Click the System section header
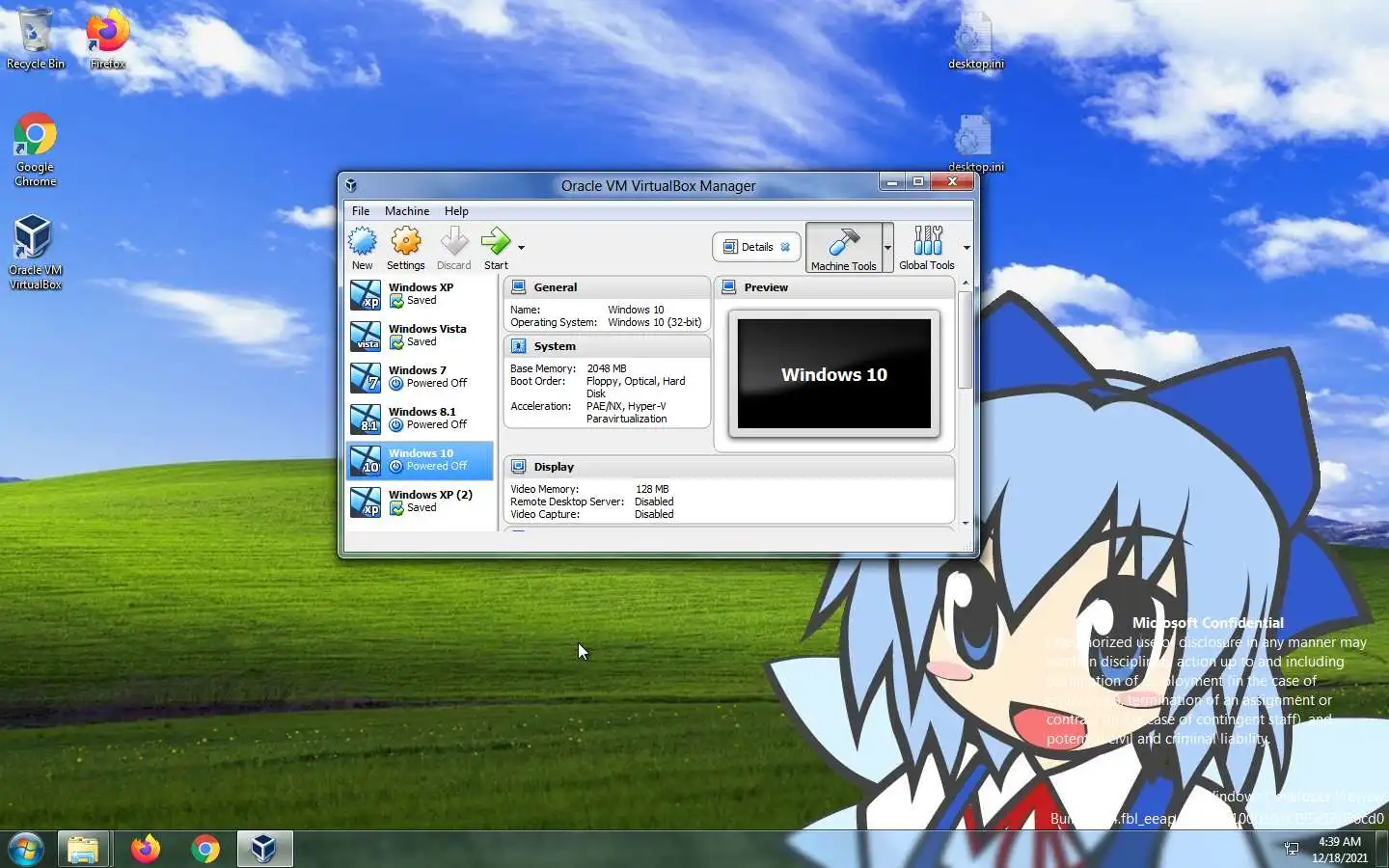The image size is (1389, 868). click(x=607, y=346)
